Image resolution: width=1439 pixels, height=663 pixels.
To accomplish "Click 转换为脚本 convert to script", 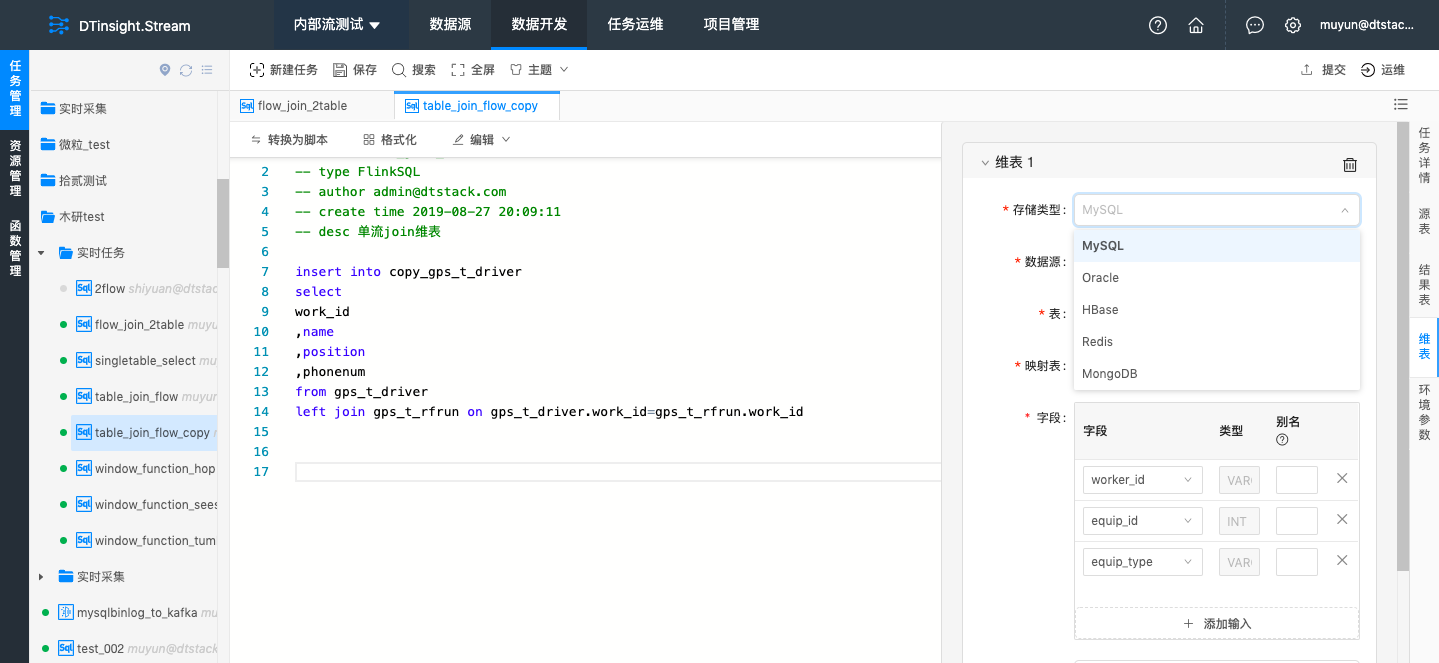I will point(289,140).
